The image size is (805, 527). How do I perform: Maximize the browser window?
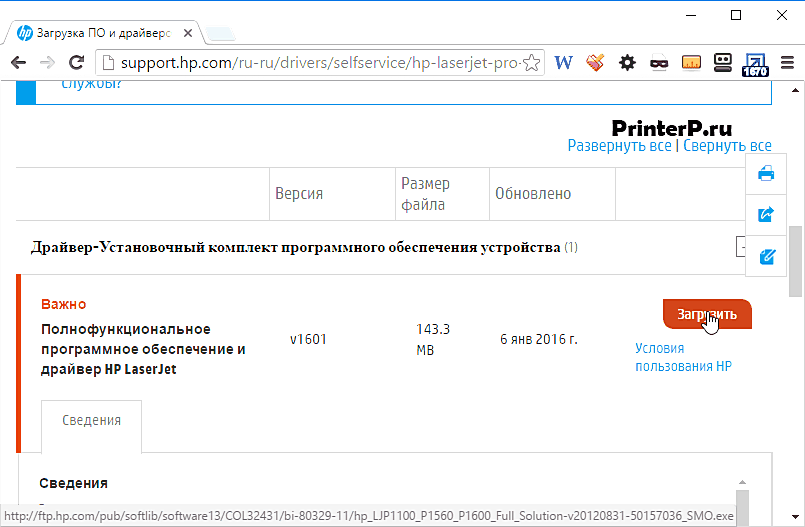point(736,15)
